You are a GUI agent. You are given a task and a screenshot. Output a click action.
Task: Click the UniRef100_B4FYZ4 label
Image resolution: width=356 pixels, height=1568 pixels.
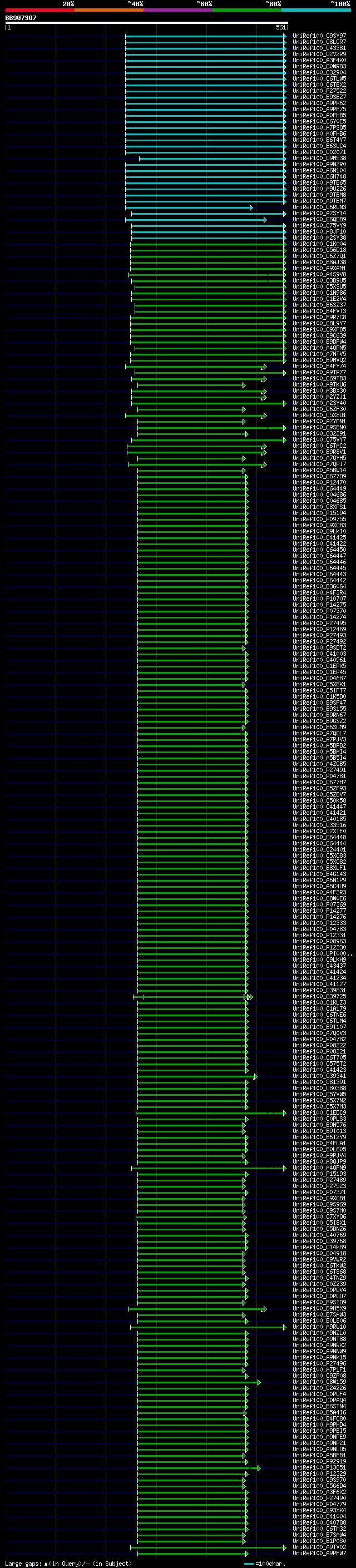319,367
